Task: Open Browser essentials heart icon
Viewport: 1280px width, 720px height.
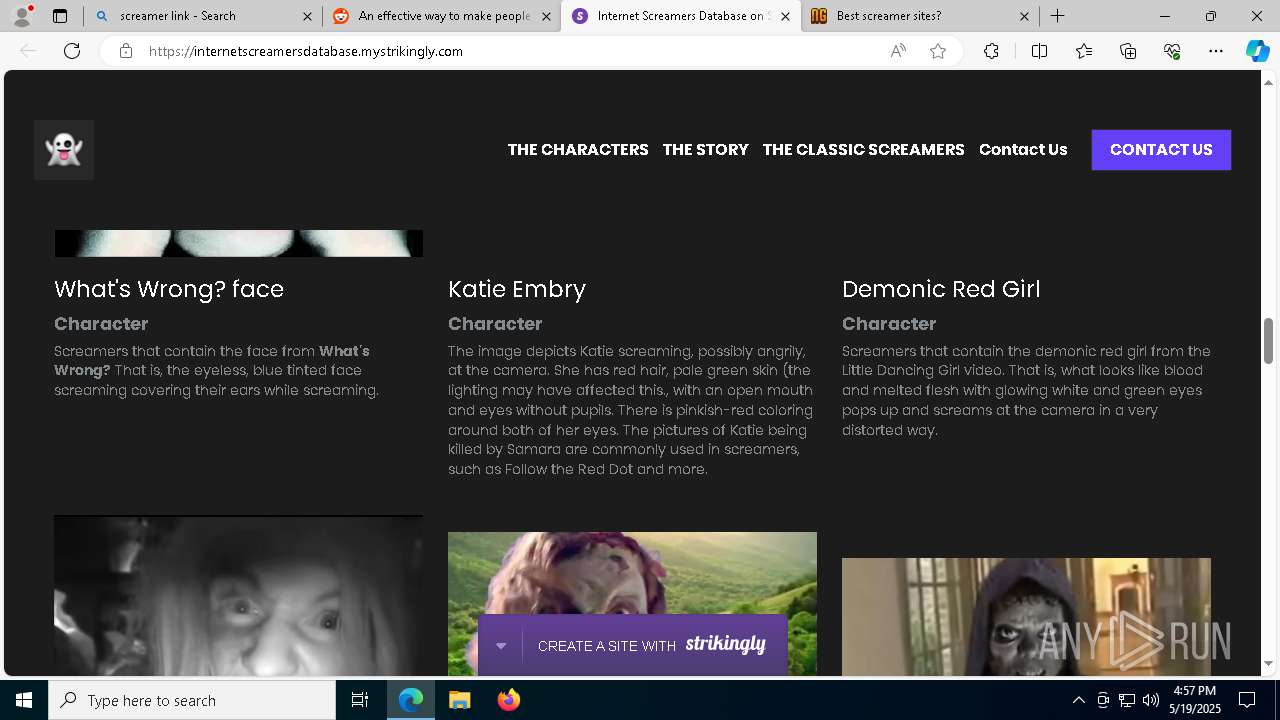Action: tap(1172, 51)
